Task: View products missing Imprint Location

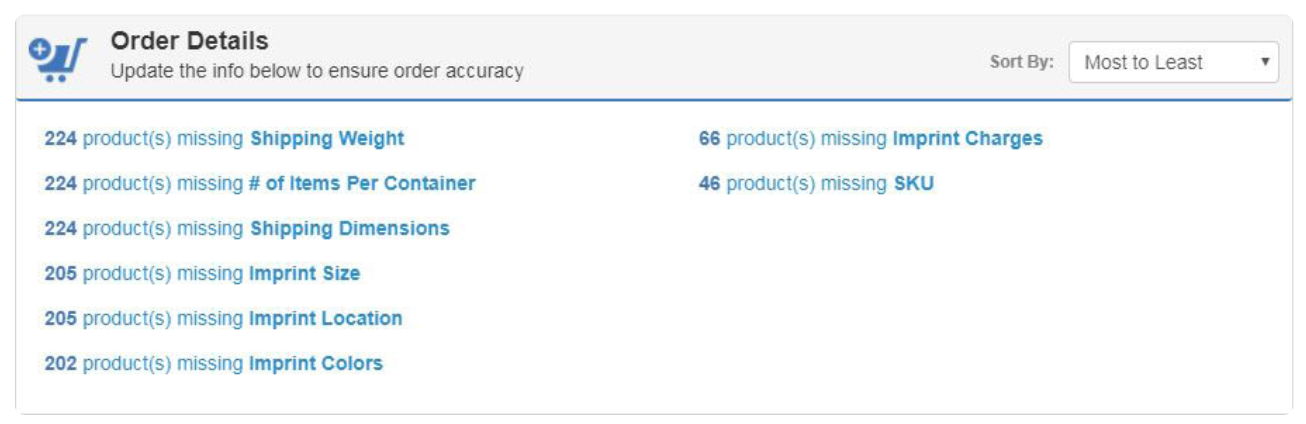Action: click(223, 319)
